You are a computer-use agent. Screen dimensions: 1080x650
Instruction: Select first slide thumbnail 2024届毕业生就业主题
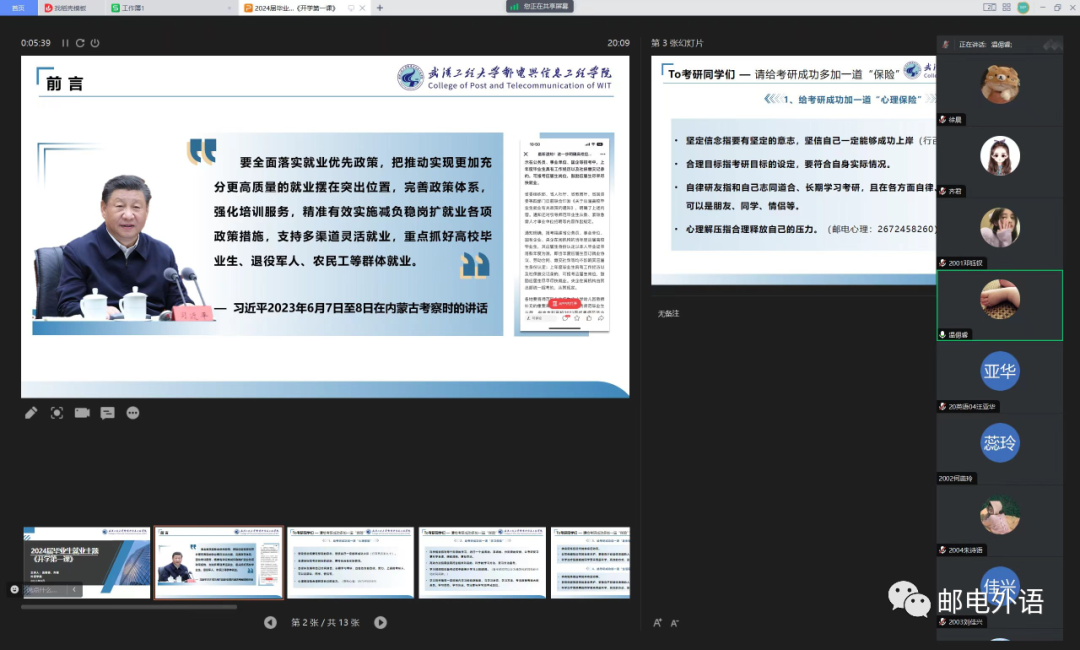(x=87, y=562)
